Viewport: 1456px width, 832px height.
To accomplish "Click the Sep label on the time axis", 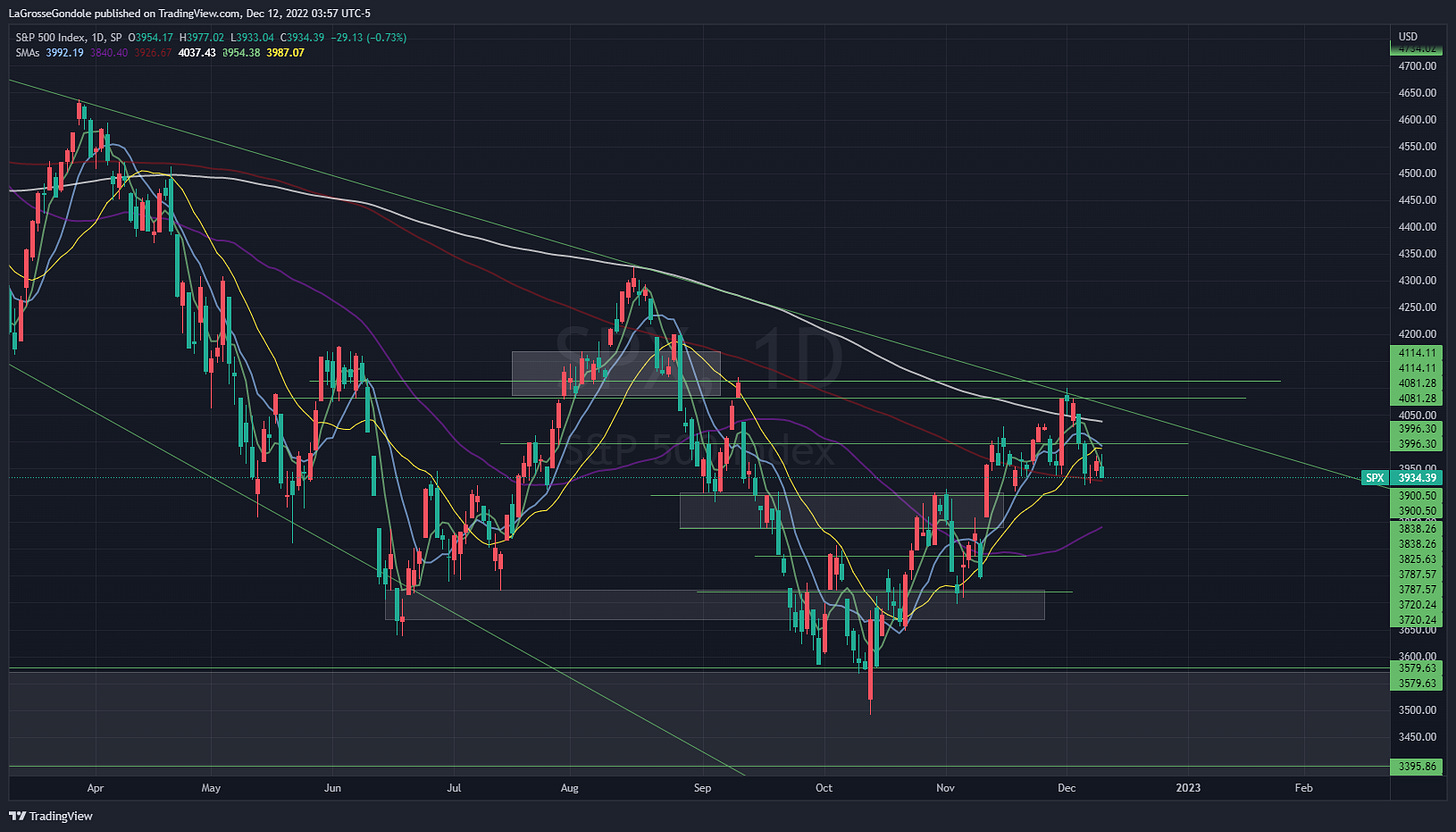I will (701, 788).
